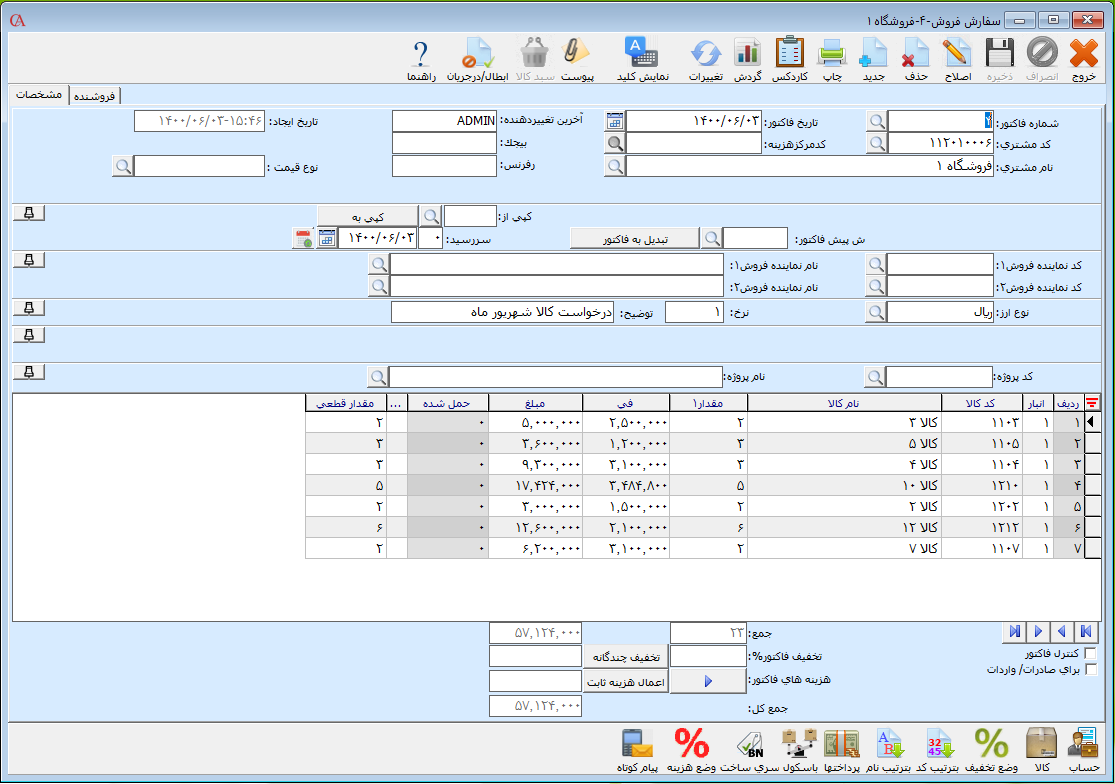This screenshot has height=784, width=1115.
Task: Click the تبدیل به فاکتور button
Action: click(x=633, y=238)
